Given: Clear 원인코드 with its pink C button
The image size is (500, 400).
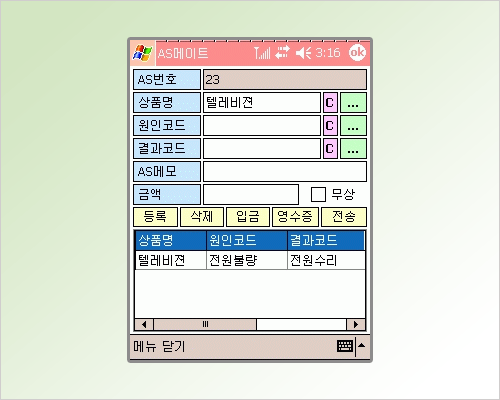Looking at the screenshot, I should (x=330, y=126).
